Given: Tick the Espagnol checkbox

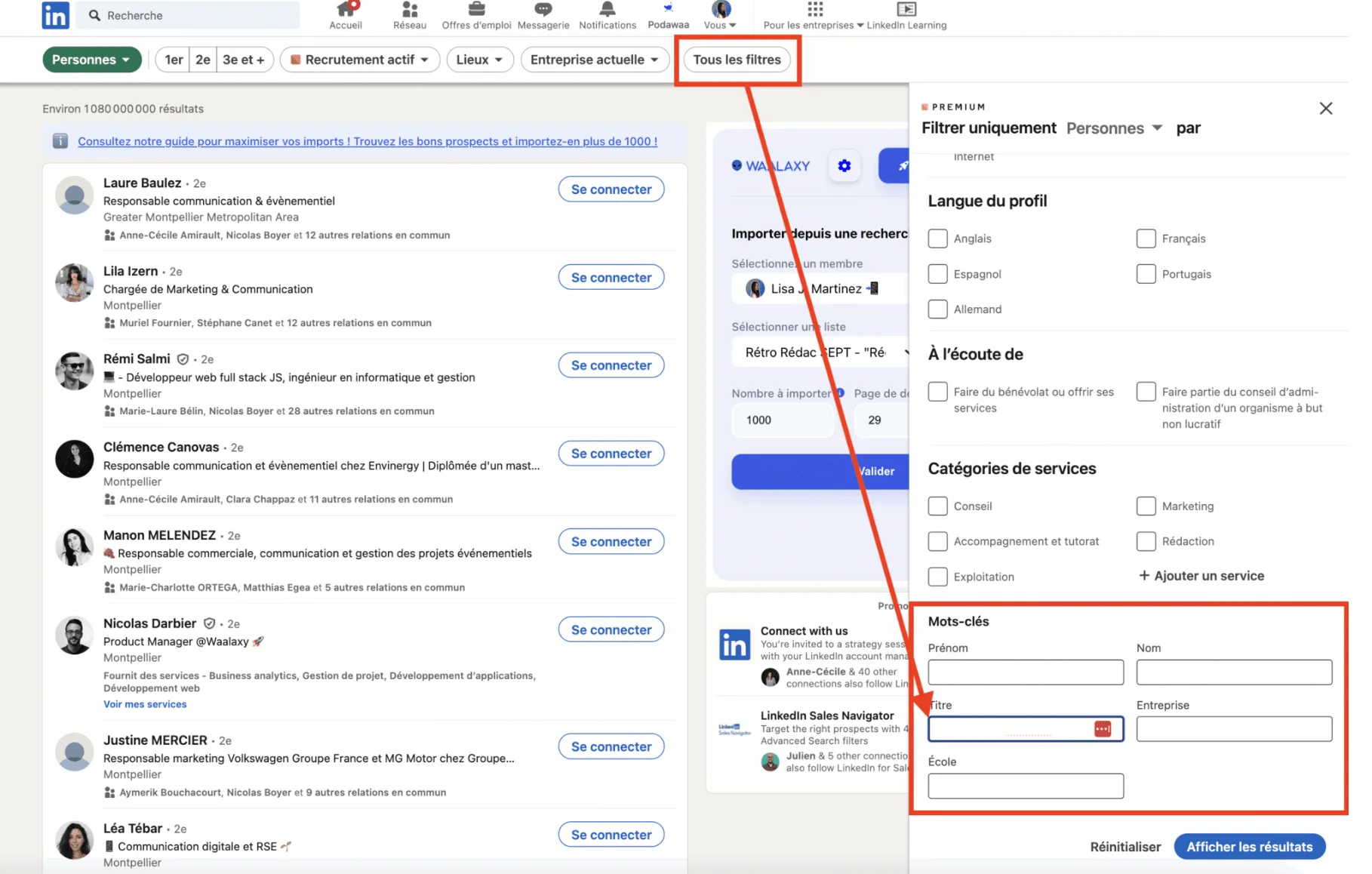Looking at the screenshot, I should [x=937, y=274].
